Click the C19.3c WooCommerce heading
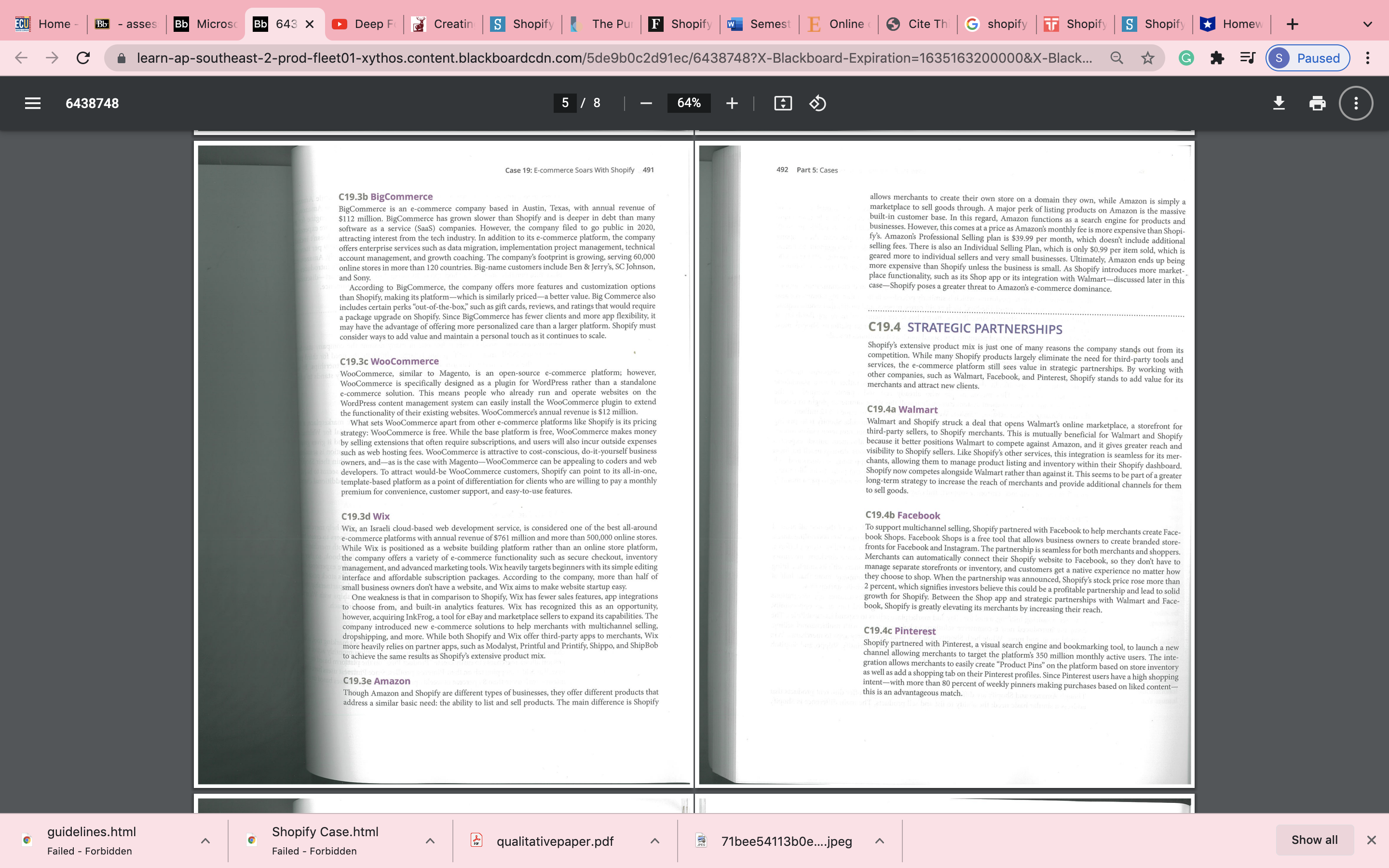Image resolution: width=1389 pixels, height=868 pixels. coord(389,361)
